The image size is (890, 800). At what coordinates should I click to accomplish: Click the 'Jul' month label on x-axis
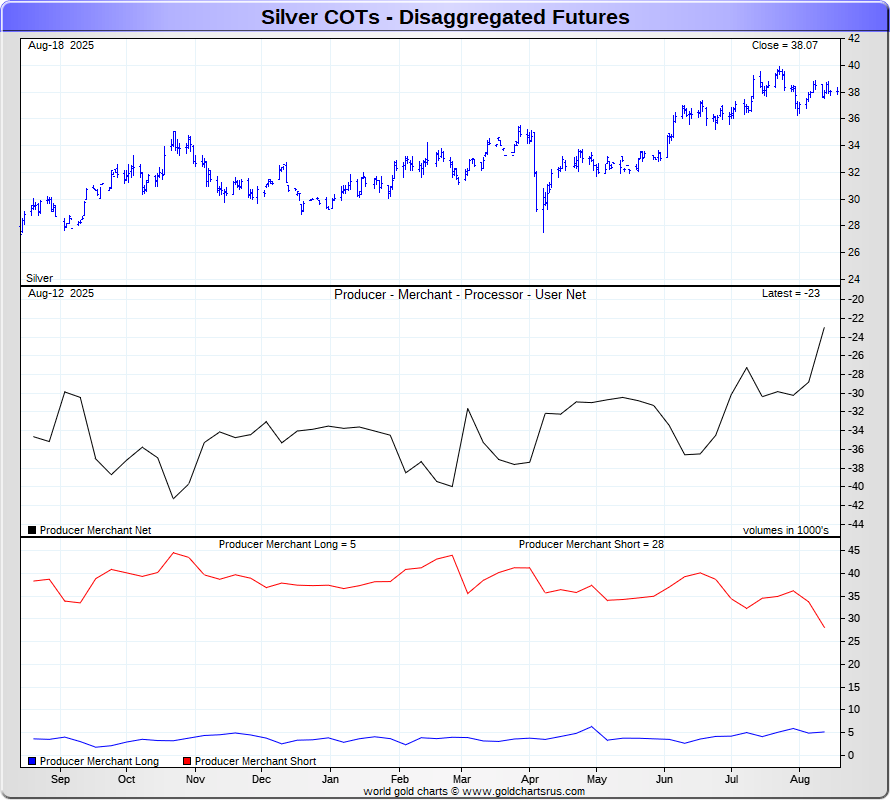tap(731, 779)
